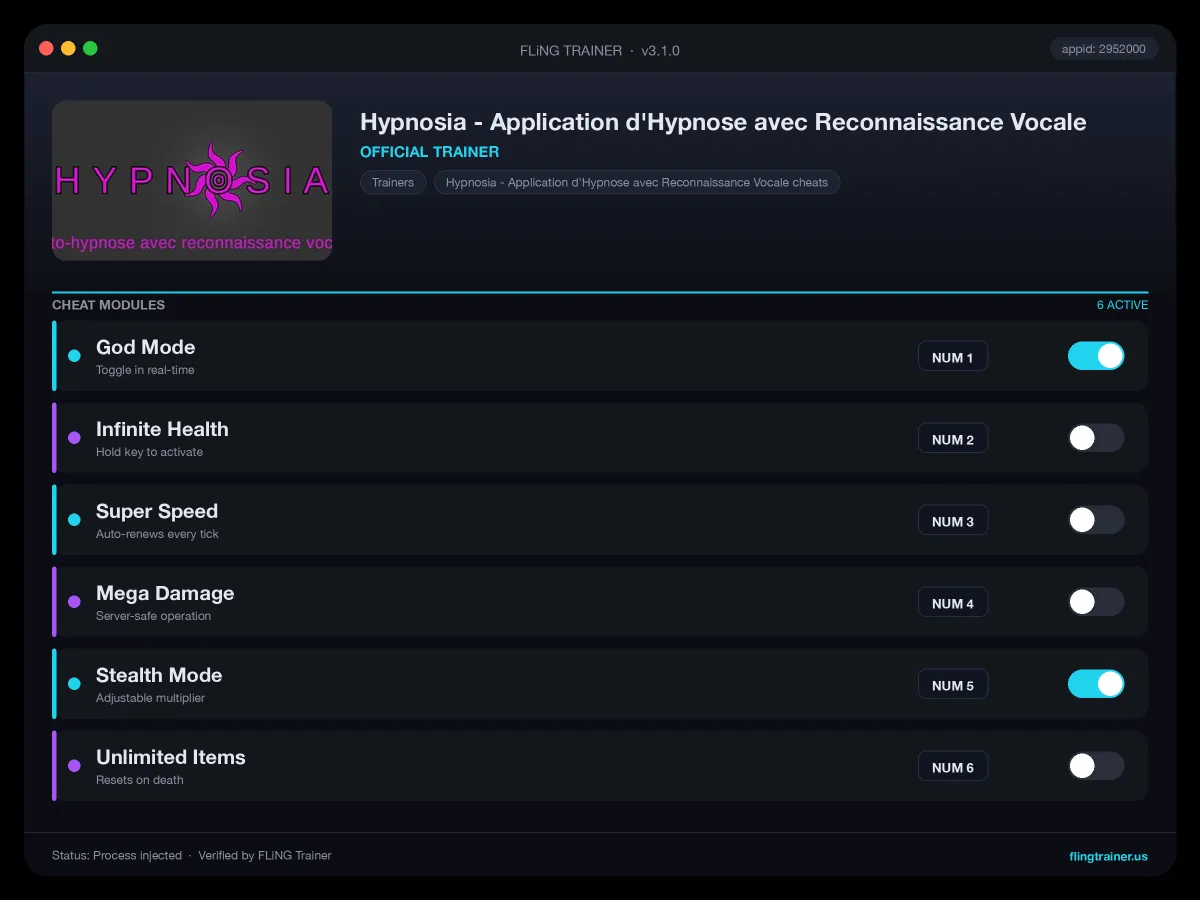Viewport: 1200px width, 900px height.
Task: Click the cyan dot beside God Mode
Action: point(74,356)
